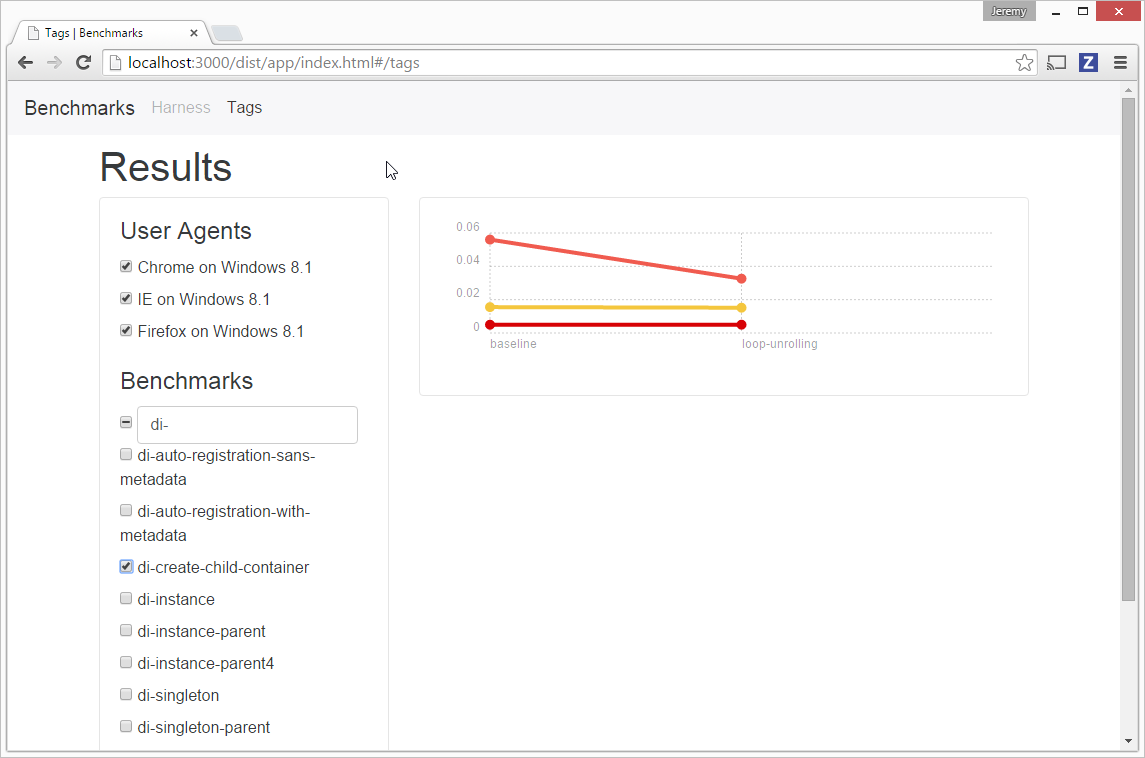Click the baseline axis label
Viewport: 1145px width, 758px height.
tap(513, 344)
